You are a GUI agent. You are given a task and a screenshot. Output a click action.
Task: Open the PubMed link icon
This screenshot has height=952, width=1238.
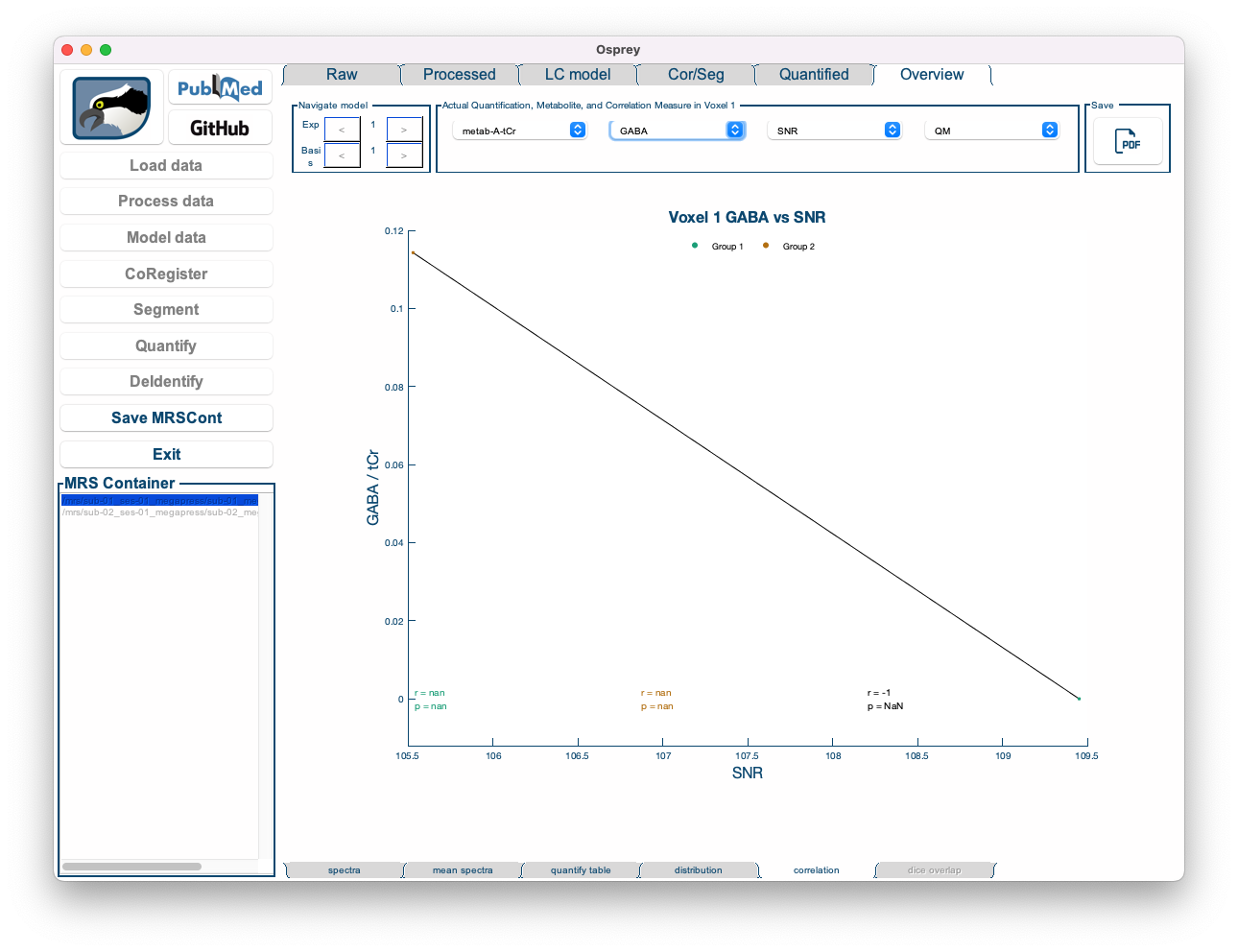[220, 88]
